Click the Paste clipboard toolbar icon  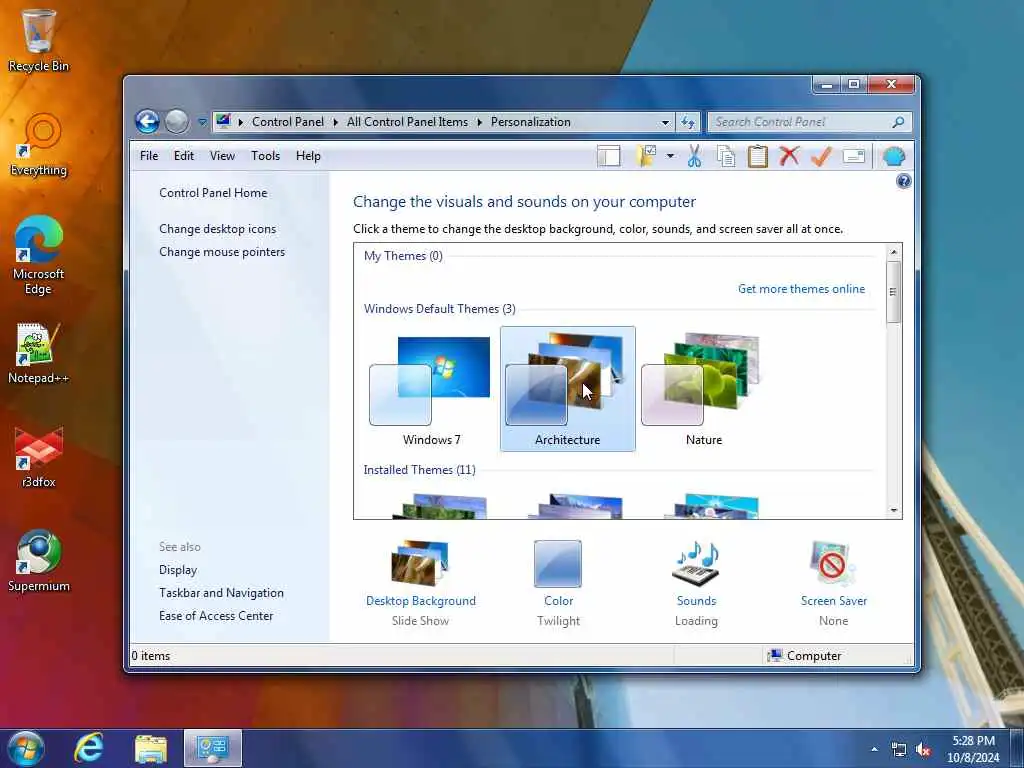[758, 156]
